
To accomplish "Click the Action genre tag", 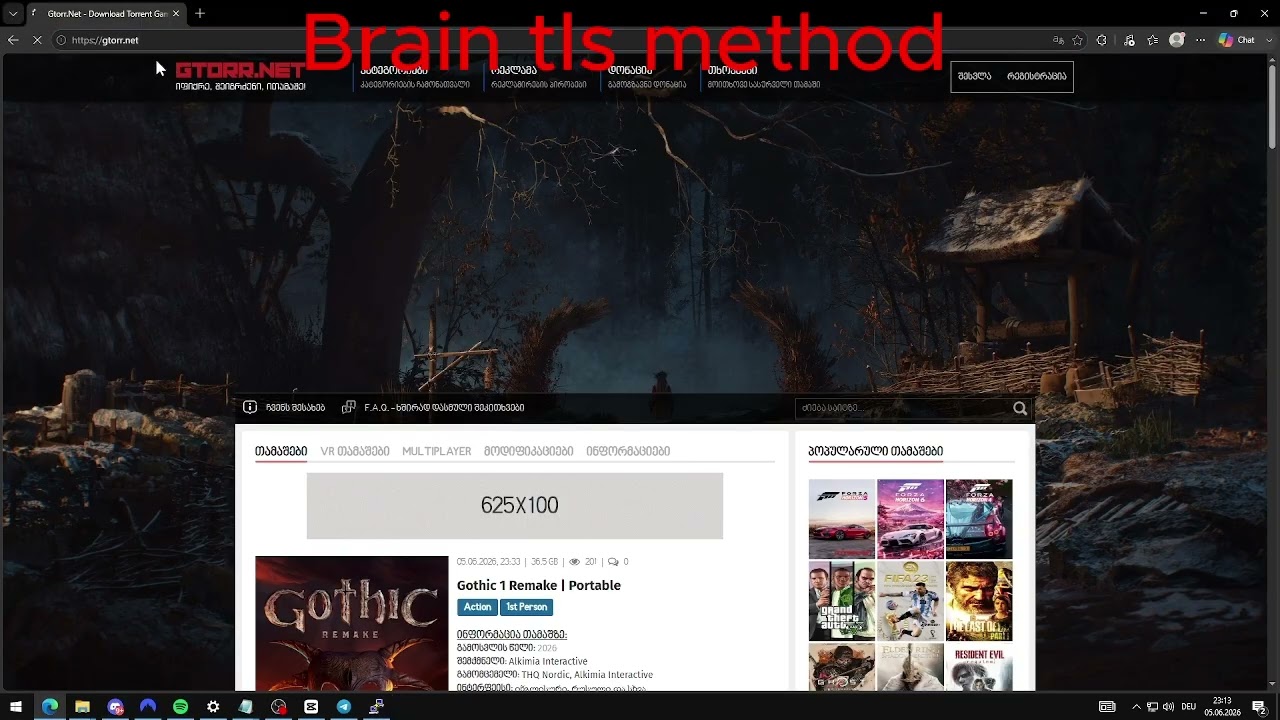I will point(477,607).
